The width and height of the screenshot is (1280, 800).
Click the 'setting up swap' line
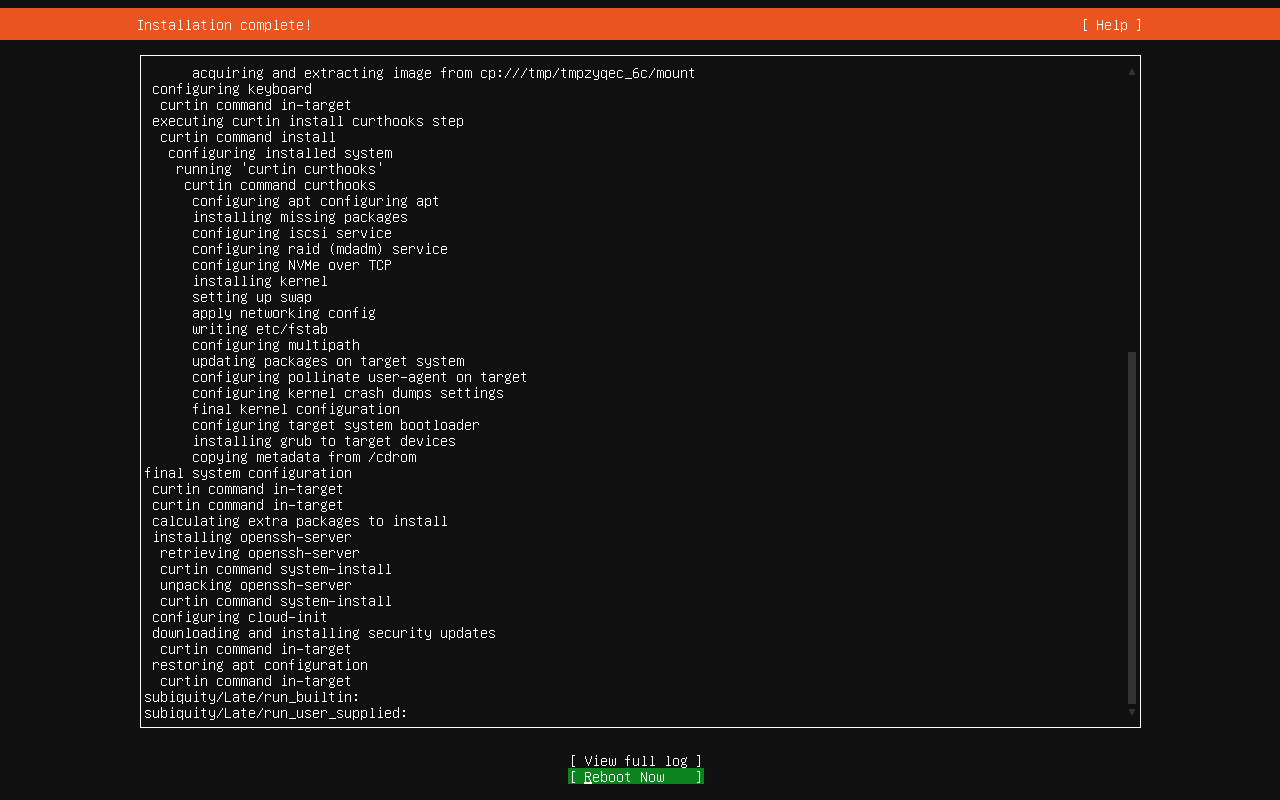pyautogui.click(x=252, y=297)
